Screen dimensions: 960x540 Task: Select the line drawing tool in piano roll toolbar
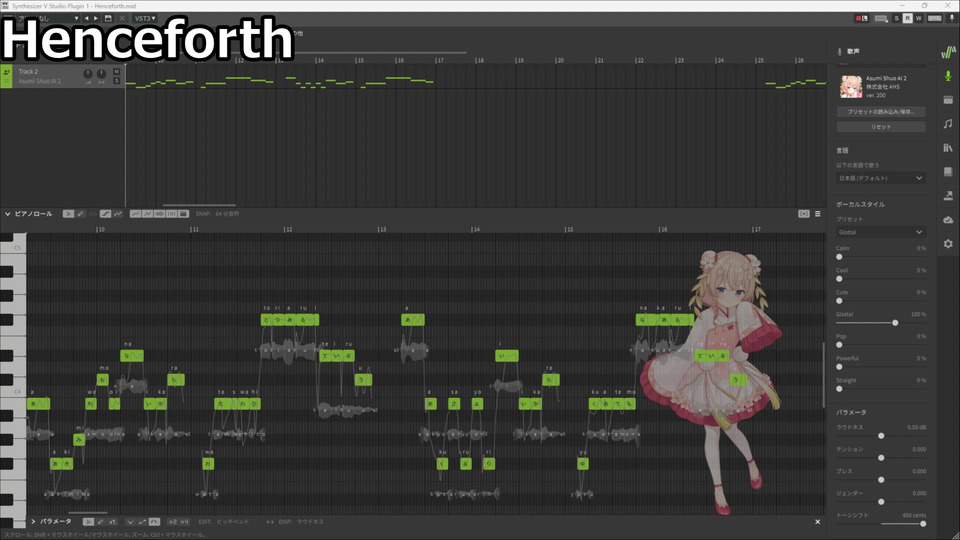(105, 214)
